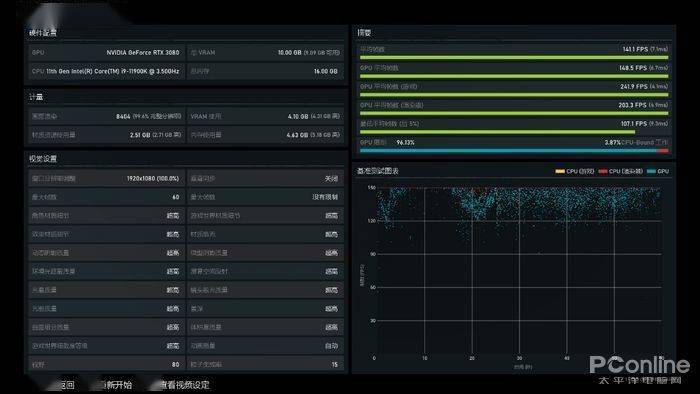Click the yellow CPU legend swatch
The image size is (700, 394).
[560, 171]
